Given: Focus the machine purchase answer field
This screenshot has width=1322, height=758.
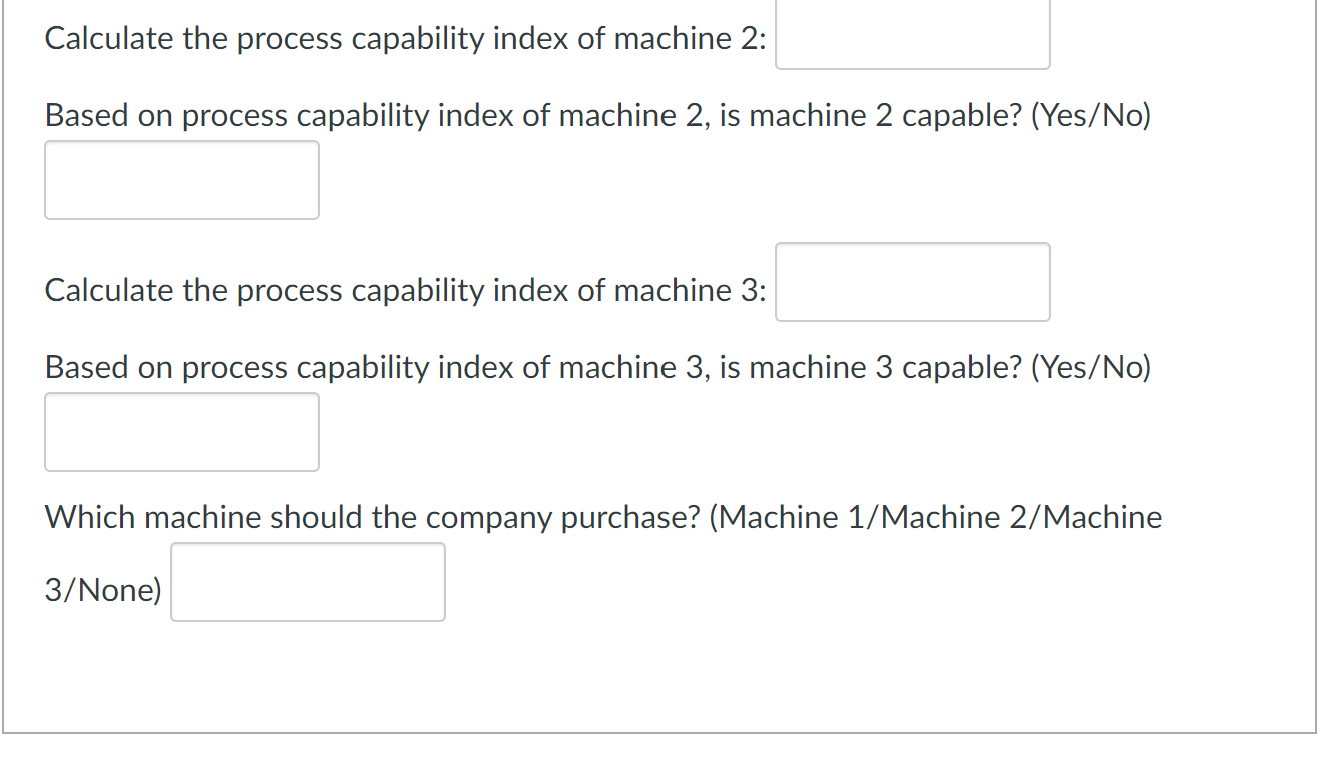Looking at the screenshot, I should [x=308, y=582].
